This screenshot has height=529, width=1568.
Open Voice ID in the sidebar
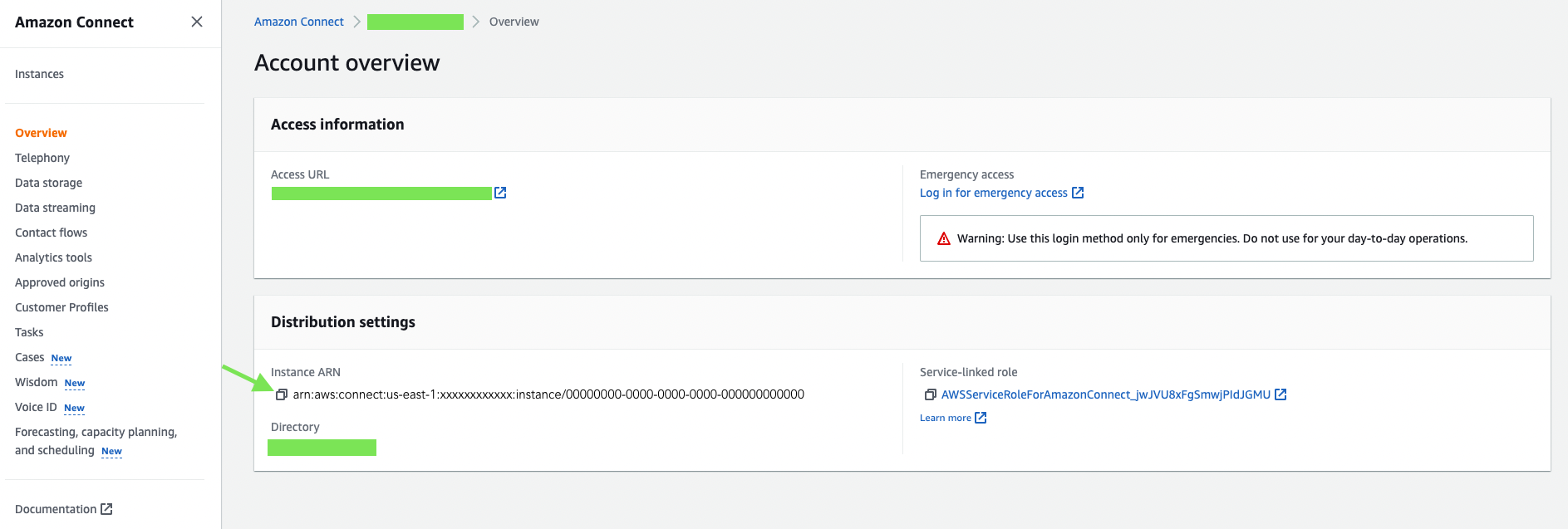36,407
